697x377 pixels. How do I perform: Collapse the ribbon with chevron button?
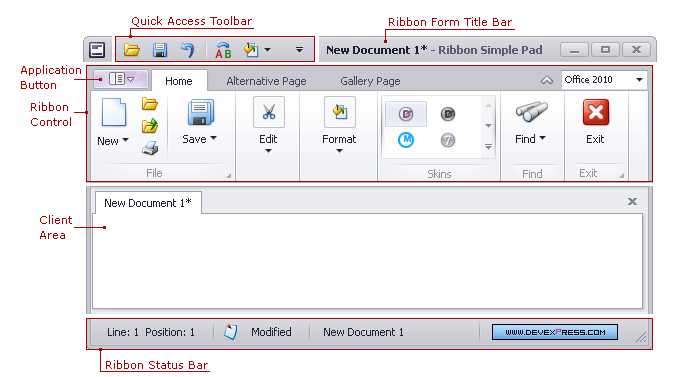pyautogui.click(x=547, y=80)
